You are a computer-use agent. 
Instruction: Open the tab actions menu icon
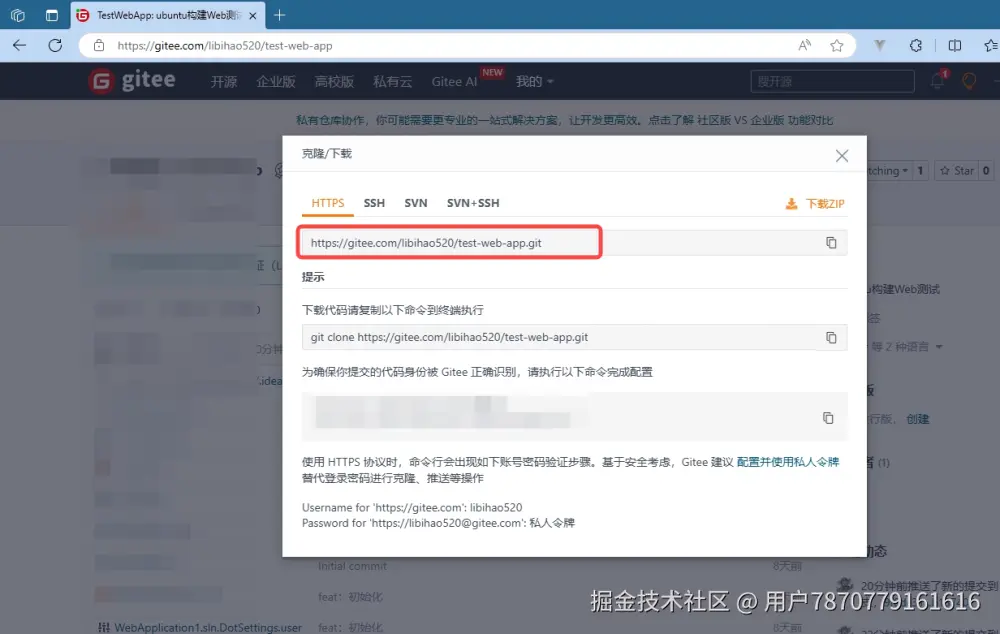52,15
